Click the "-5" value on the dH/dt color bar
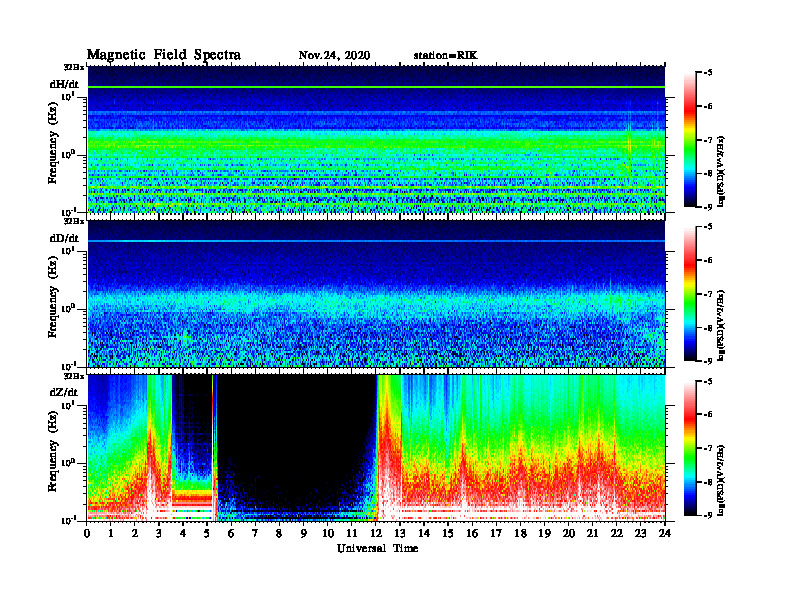 tap(708, 73)
